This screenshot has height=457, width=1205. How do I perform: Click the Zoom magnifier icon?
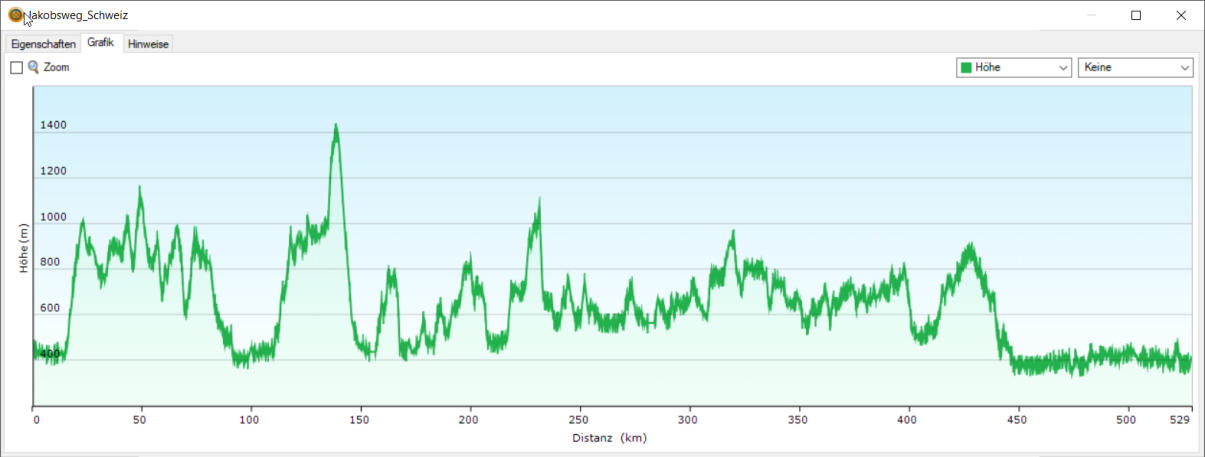pos(33,67)
